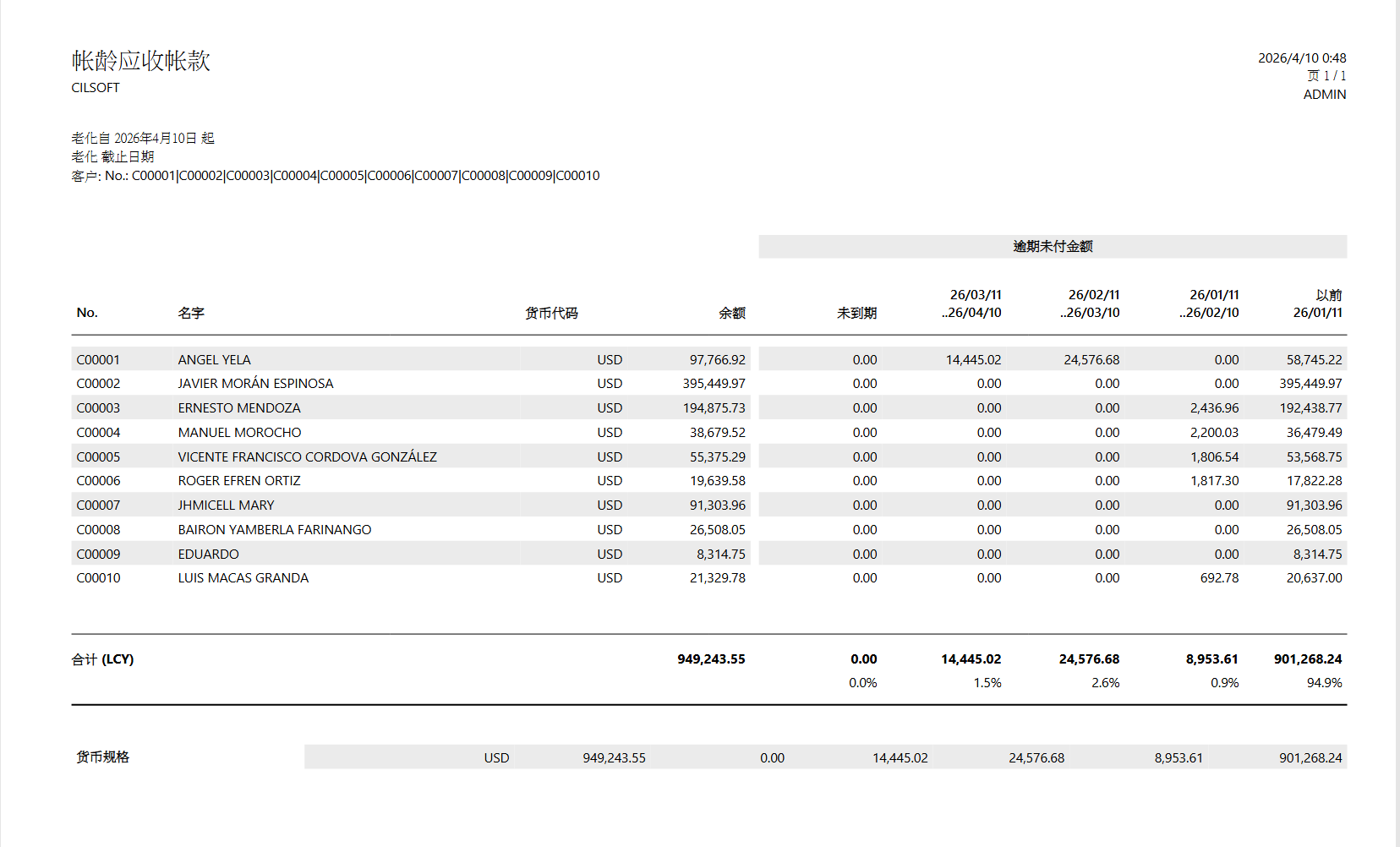This screenshot has height=847, width=1400.
Task: Click the ADMIN user label
Action: coord(1324,95)
